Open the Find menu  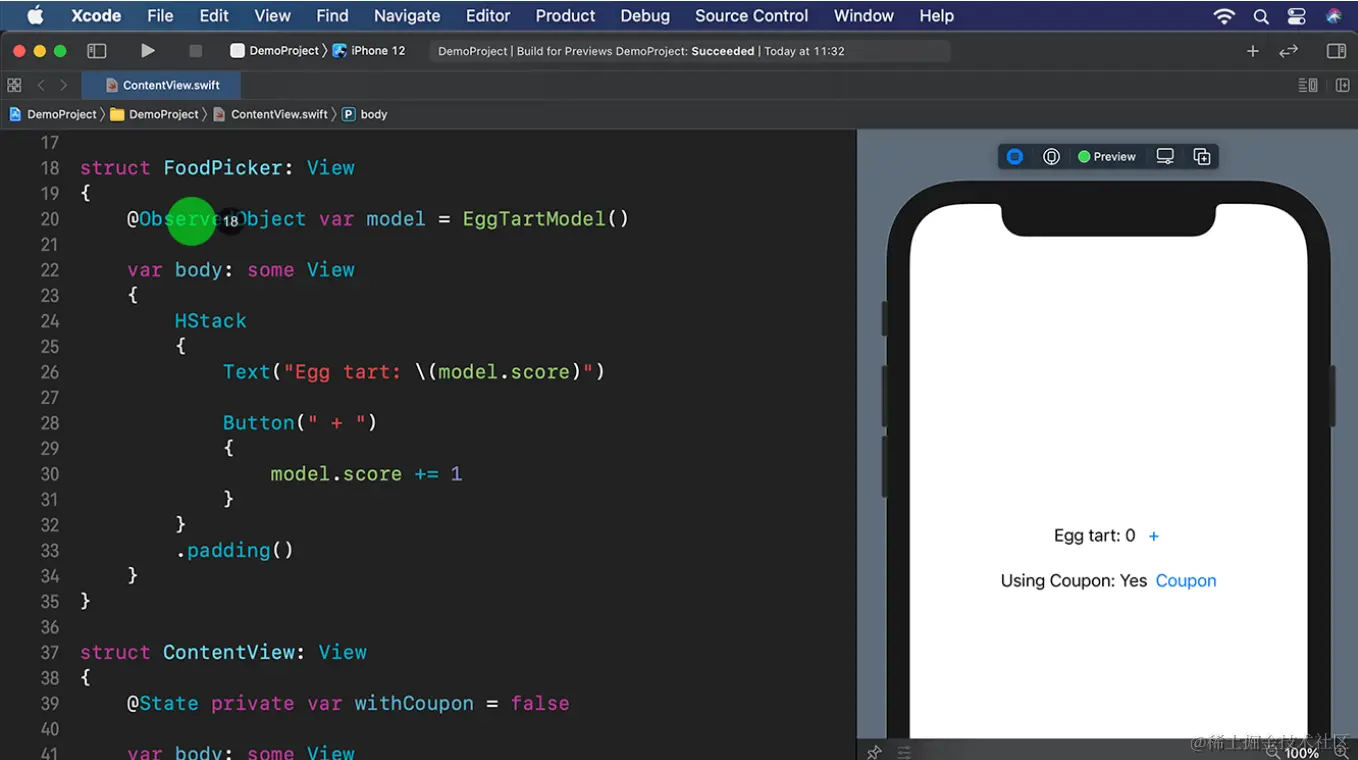tap(332, 15)
